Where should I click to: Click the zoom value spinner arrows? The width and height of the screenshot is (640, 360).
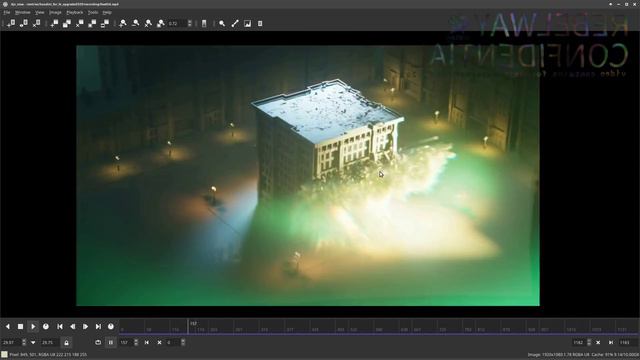(190, 24)
